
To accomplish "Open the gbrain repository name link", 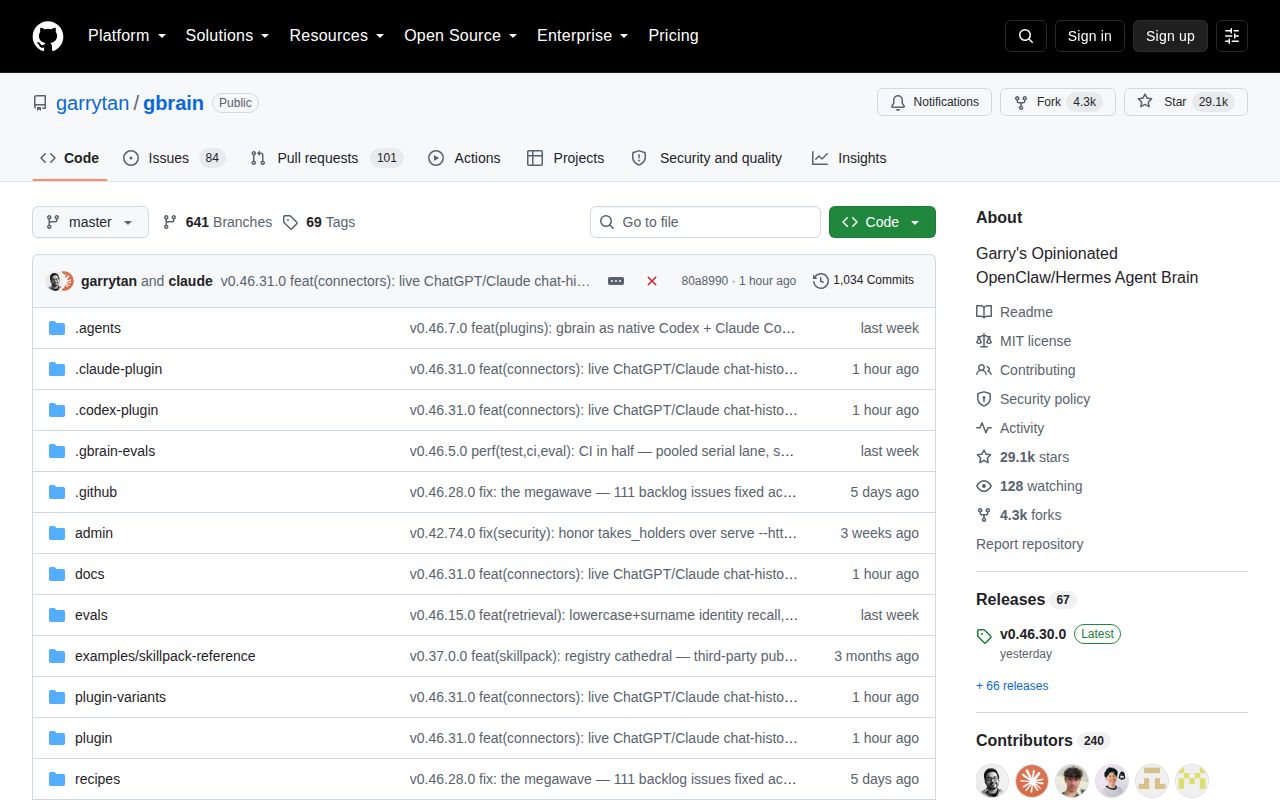I will click(173, 103).
